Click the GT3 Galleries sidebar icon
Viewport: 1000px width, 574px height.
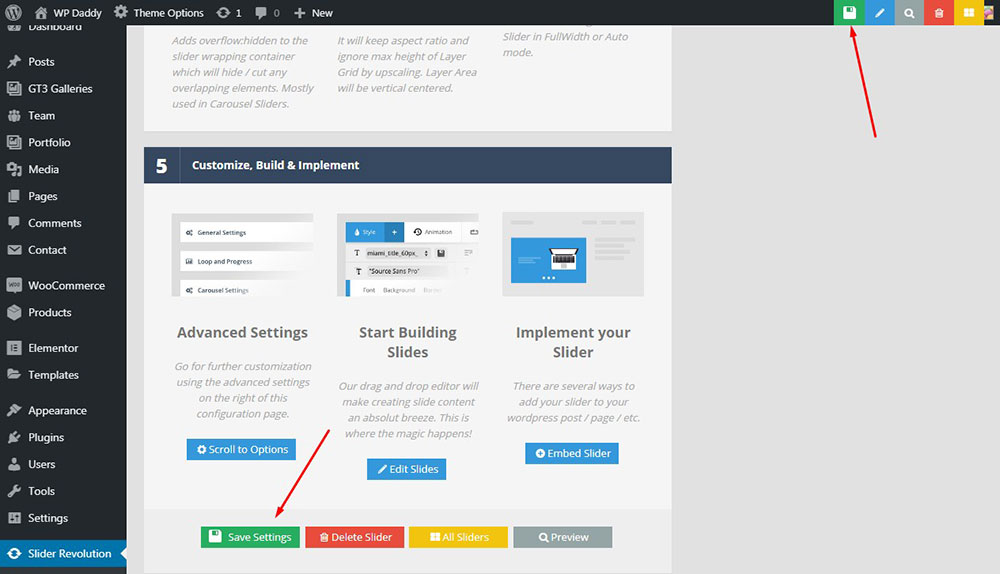click(x=14, y=89)
